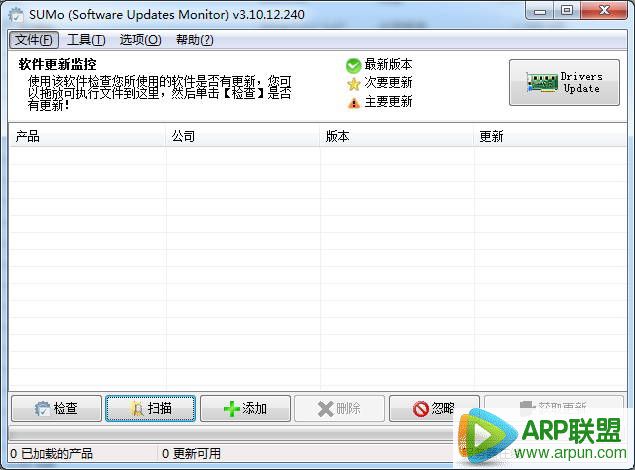Sort by the 版本 column header
Viewport: 635px width, 470px height.
pos(396,136)
